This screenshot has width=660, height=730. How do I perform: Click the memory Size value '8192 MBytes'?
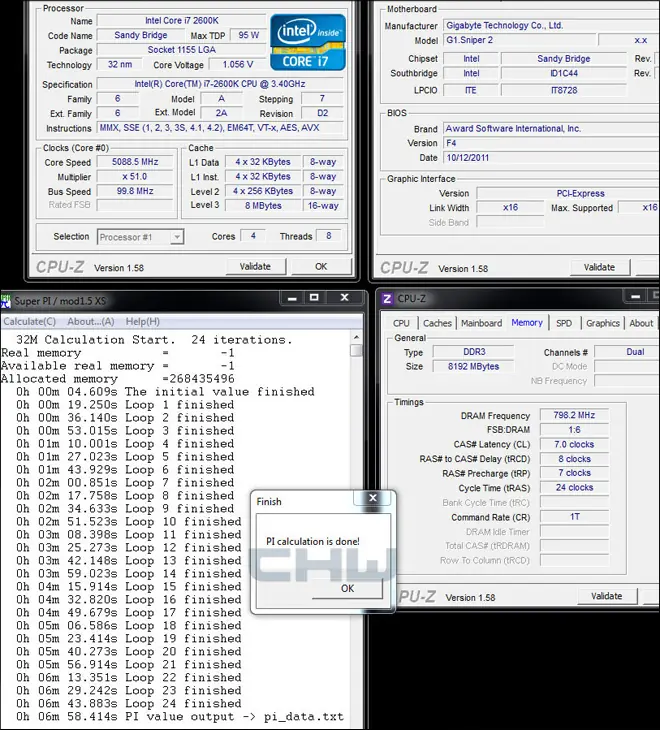click(x=474, y=366)
